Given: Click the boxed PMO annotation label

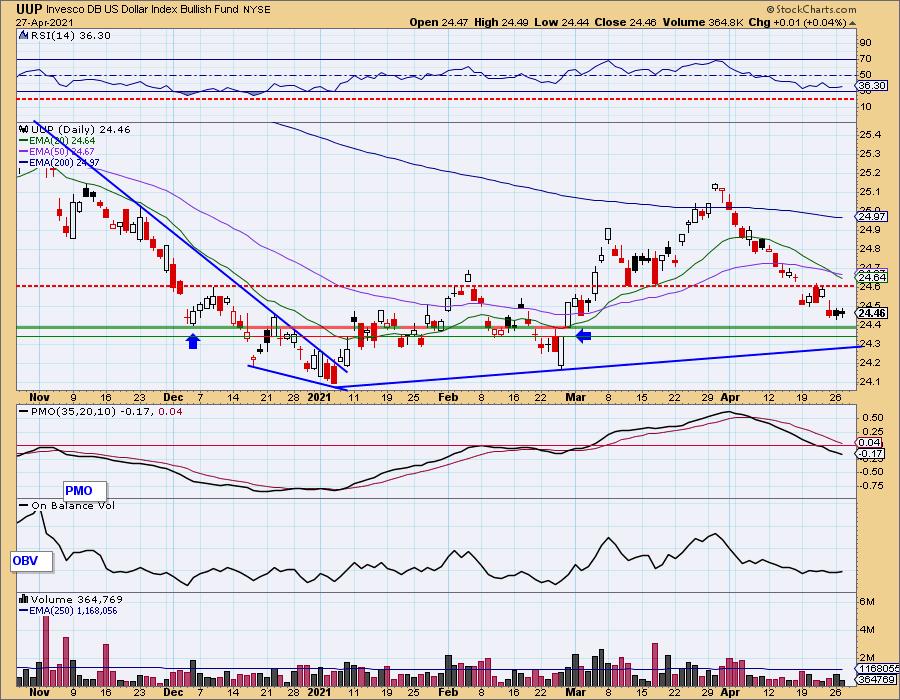Looking at the screenshot, I should click(x=85, y=491).
